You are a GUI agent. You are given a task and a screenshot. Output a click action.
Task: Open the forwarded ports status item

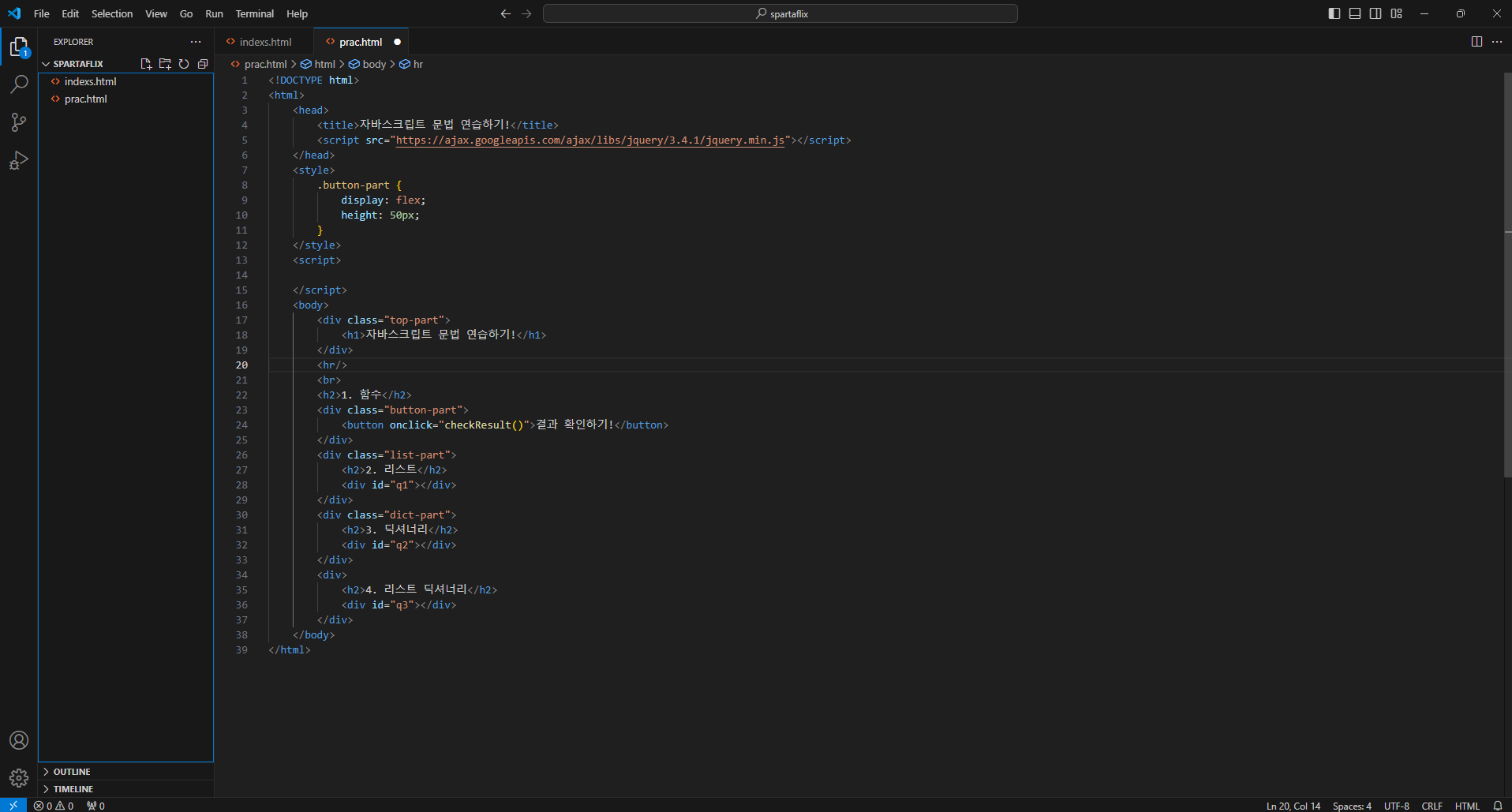[95, 806]
